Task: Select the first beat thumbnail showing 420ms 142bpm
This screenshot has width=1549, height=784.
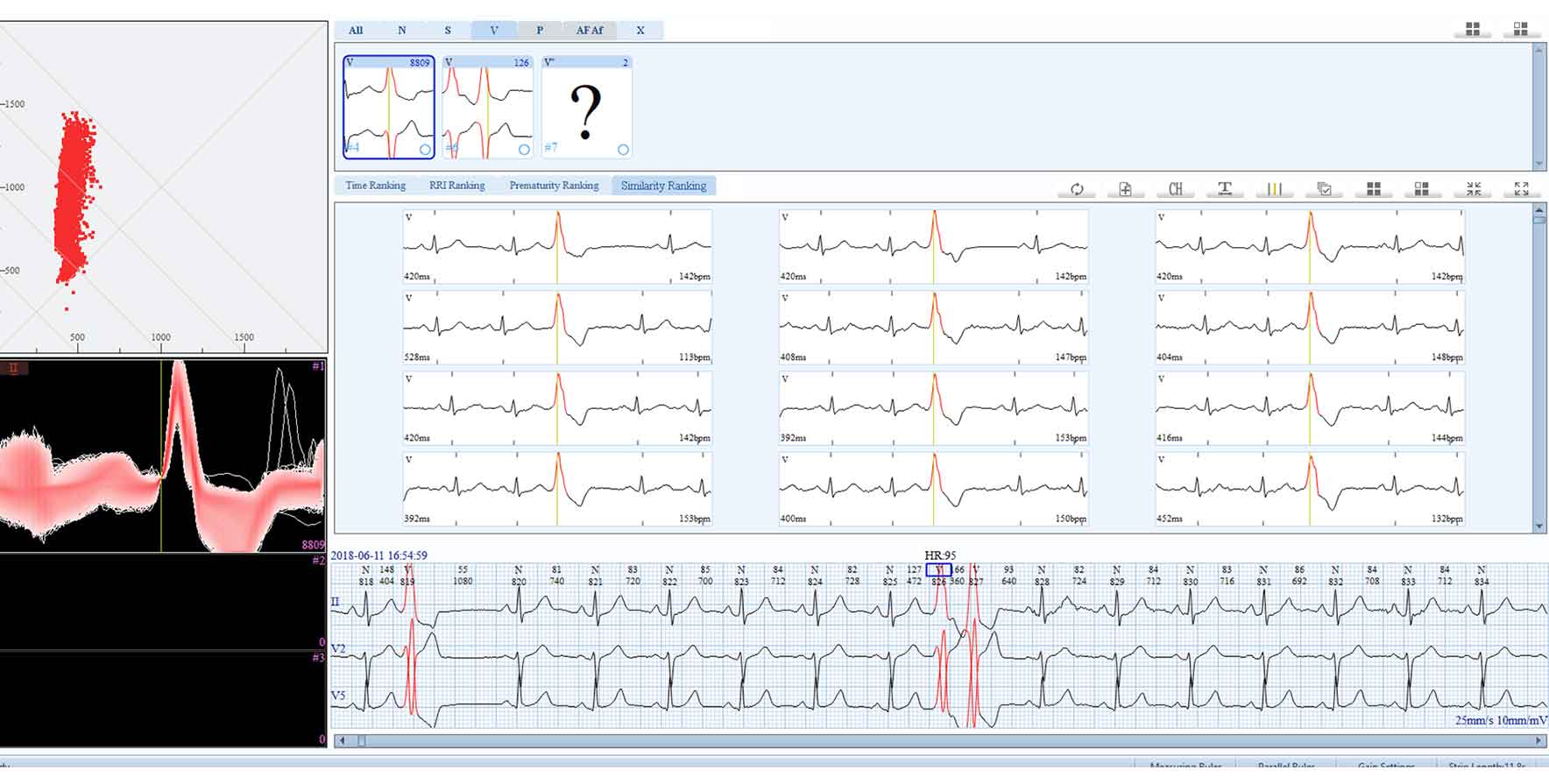Action: 557,246
